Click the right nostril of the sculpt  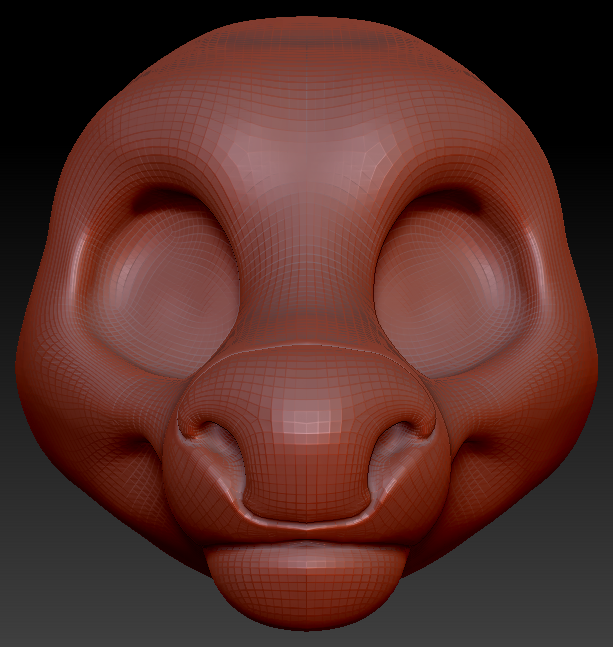tap(390, 452)
